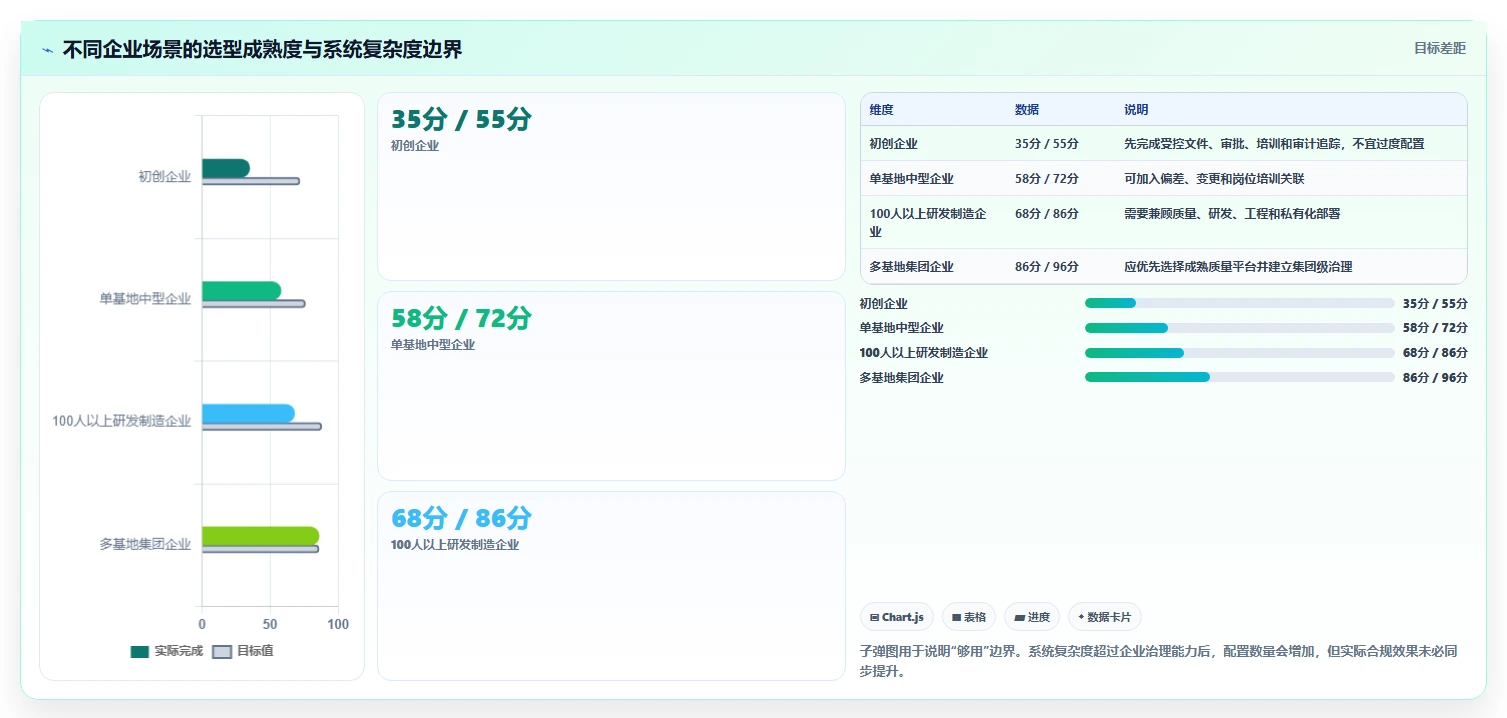Viewport: 1507px width, 718px height.
Task: Select the Chart.js tag chip
Action: [897, 617]
